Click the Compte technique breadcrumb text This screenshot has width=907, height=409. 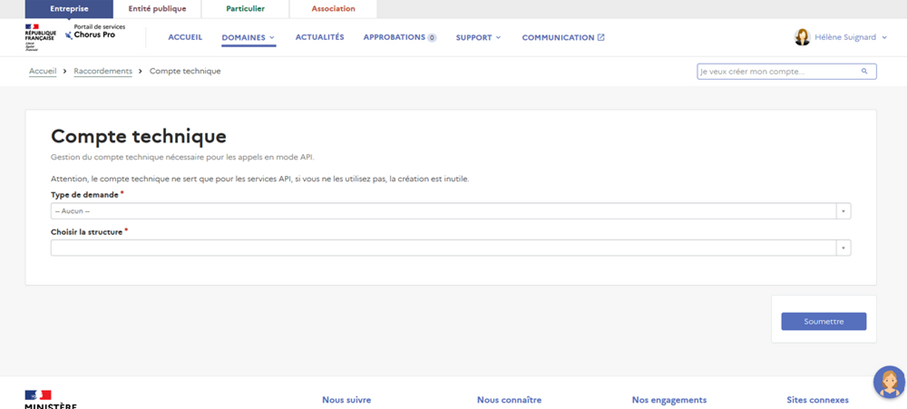tap(185, 71)
